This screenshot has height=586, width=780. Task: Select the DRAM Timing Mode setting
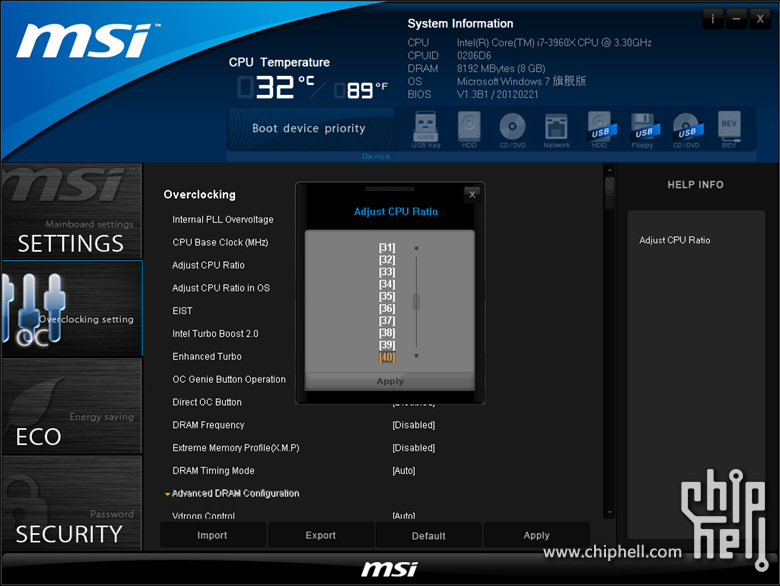point(213,471)
